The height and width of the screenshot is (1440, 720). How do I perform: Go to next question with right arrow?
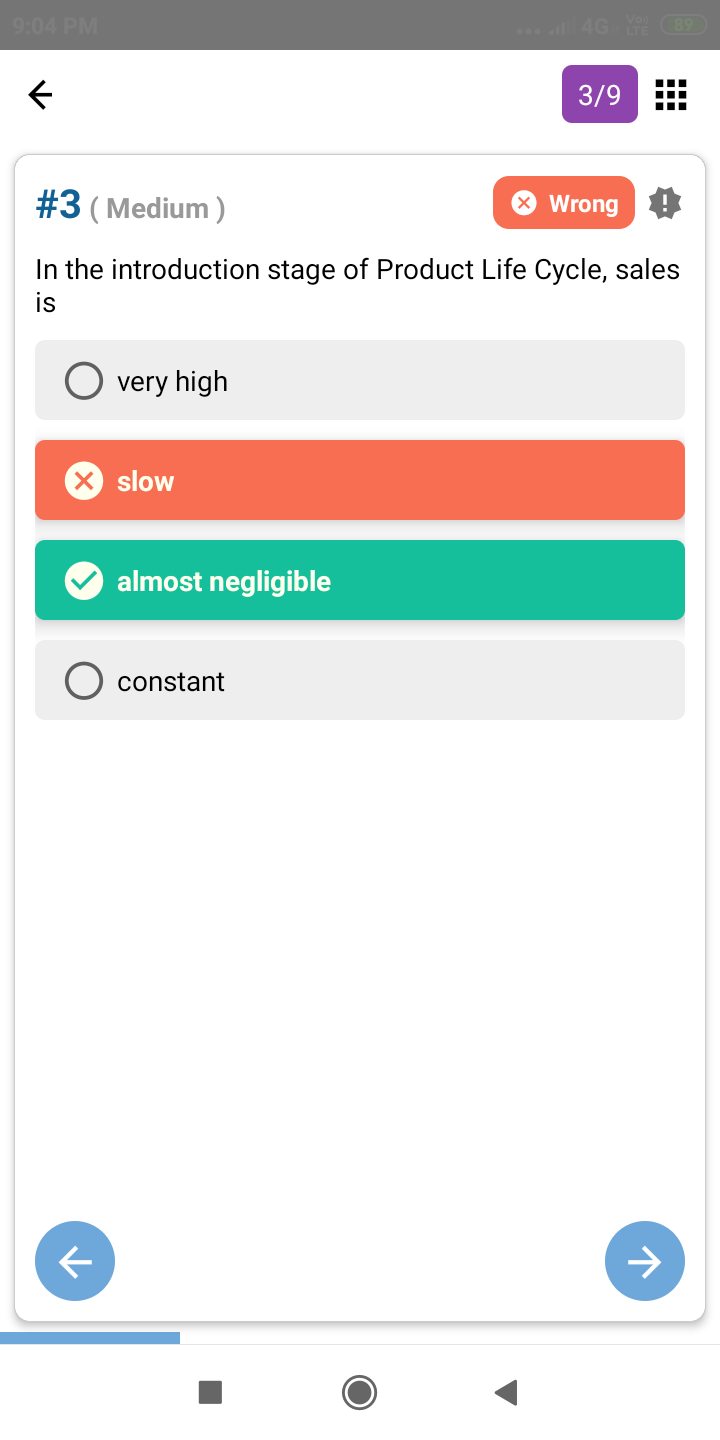click(645, 1261)
